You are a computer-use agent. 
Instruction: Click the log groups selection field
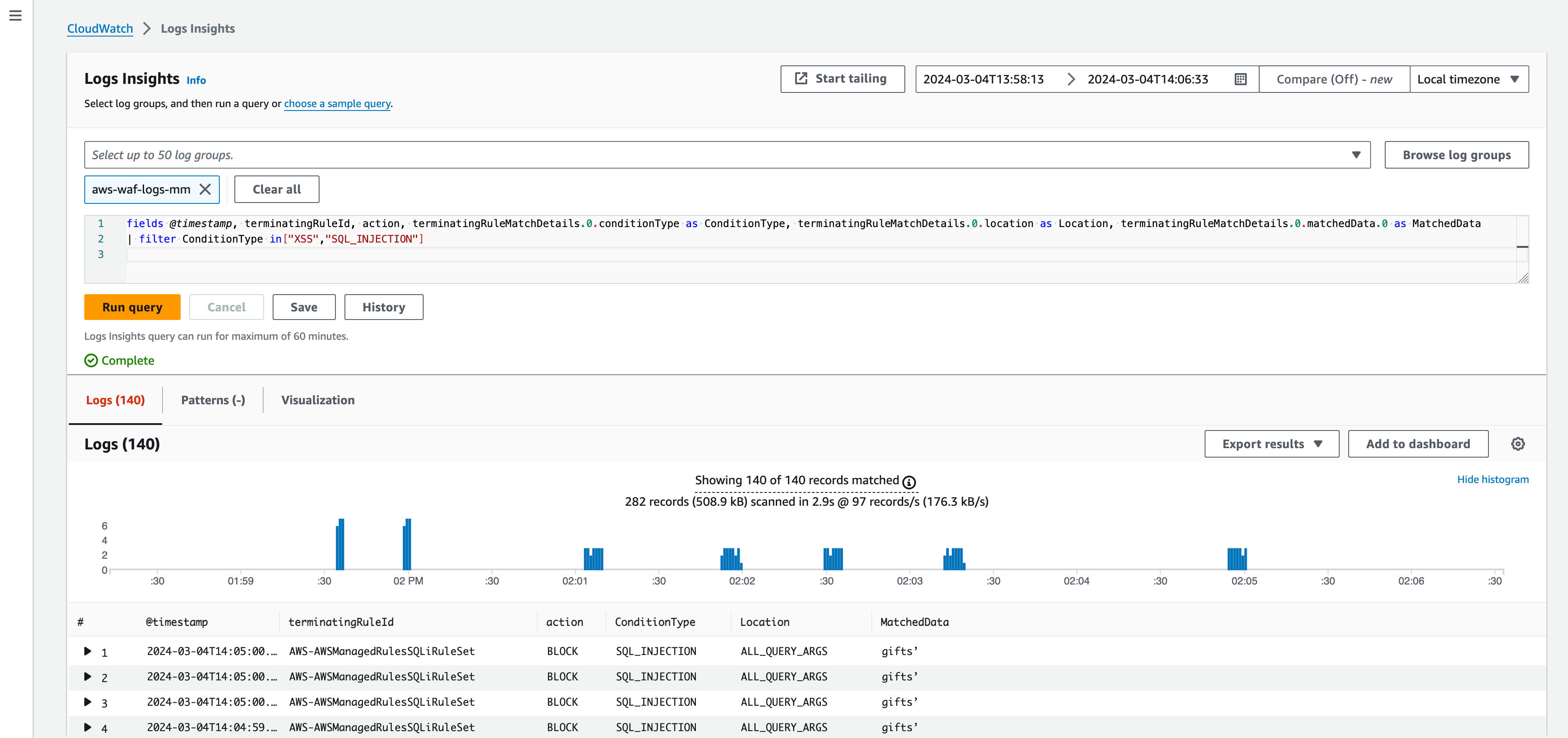[x=670, y=155]
